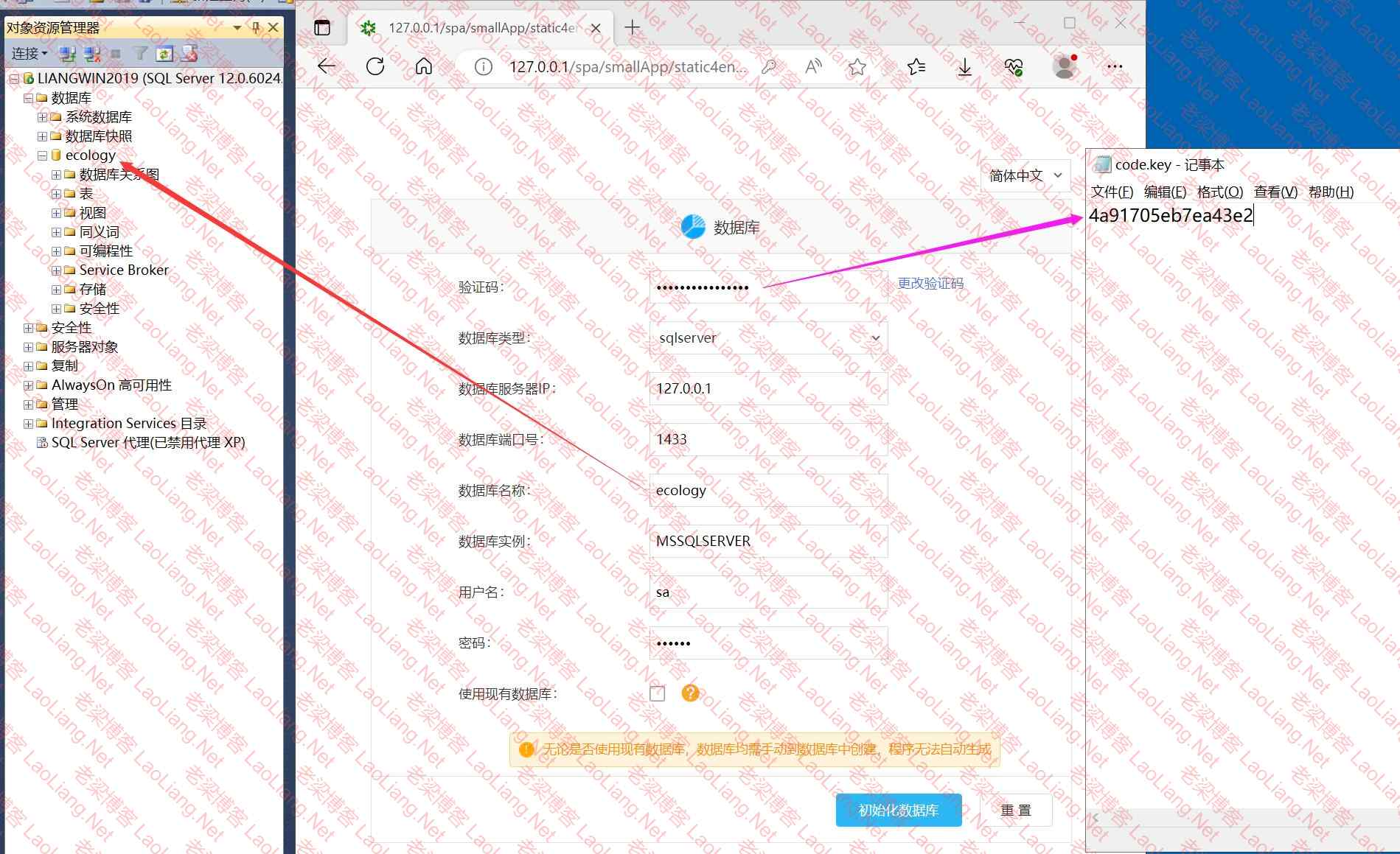
Task: Open the browser profile avatar
Action: click(1064, 67)
